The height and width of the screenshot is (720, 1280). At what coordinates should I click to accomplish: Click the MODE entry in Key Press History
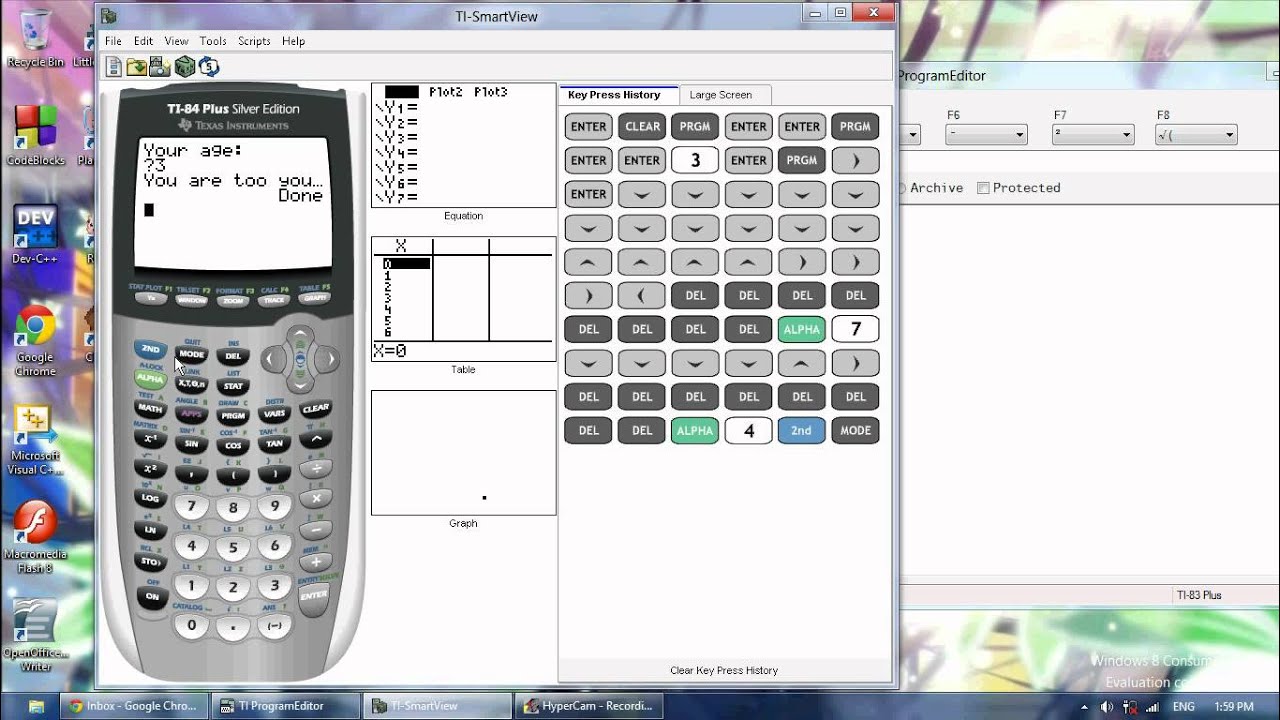(x=855, y=431)
